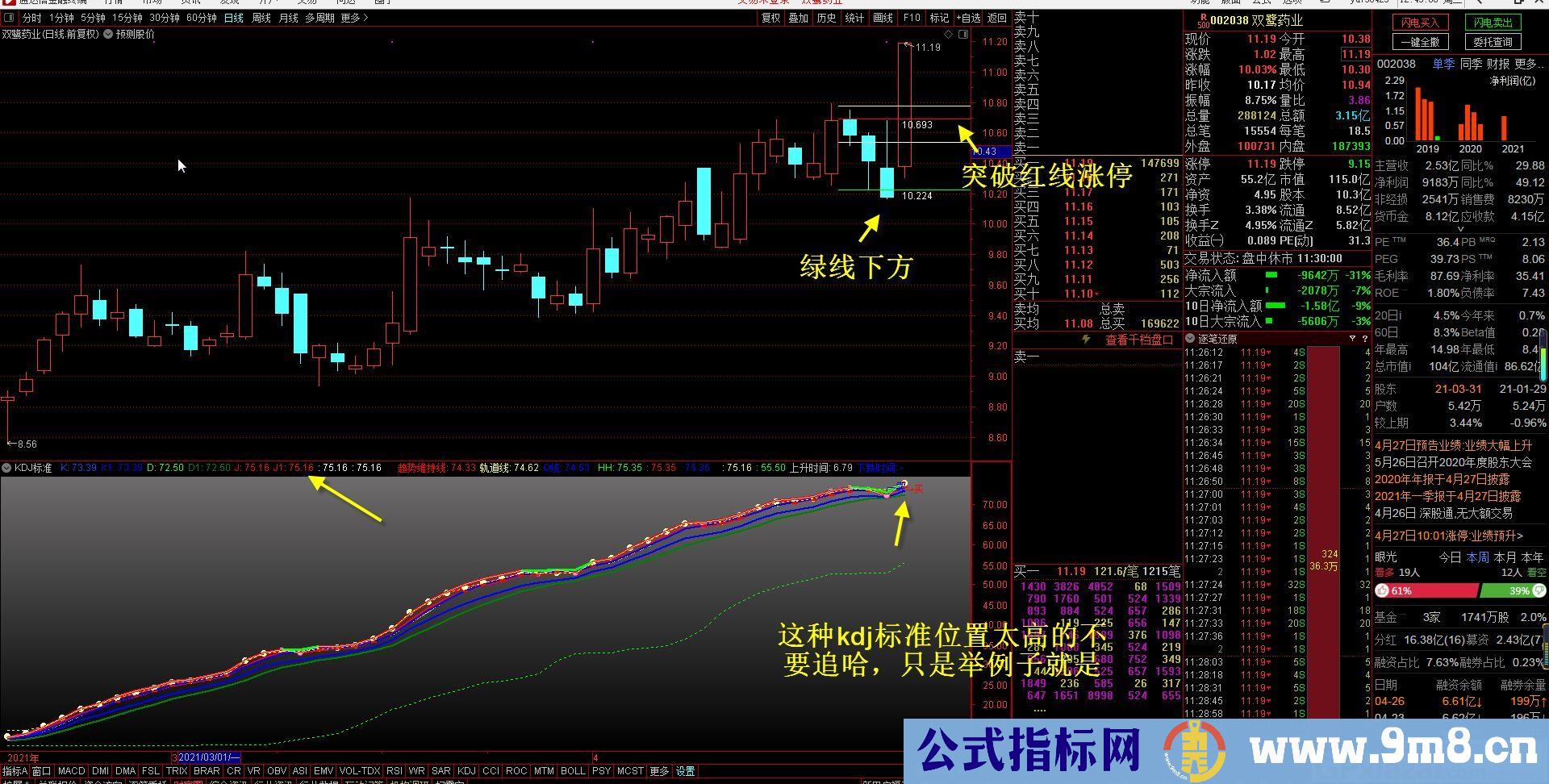Open the filter funnel icon in tick header

pyautogui.click(x=1352, y=339)
